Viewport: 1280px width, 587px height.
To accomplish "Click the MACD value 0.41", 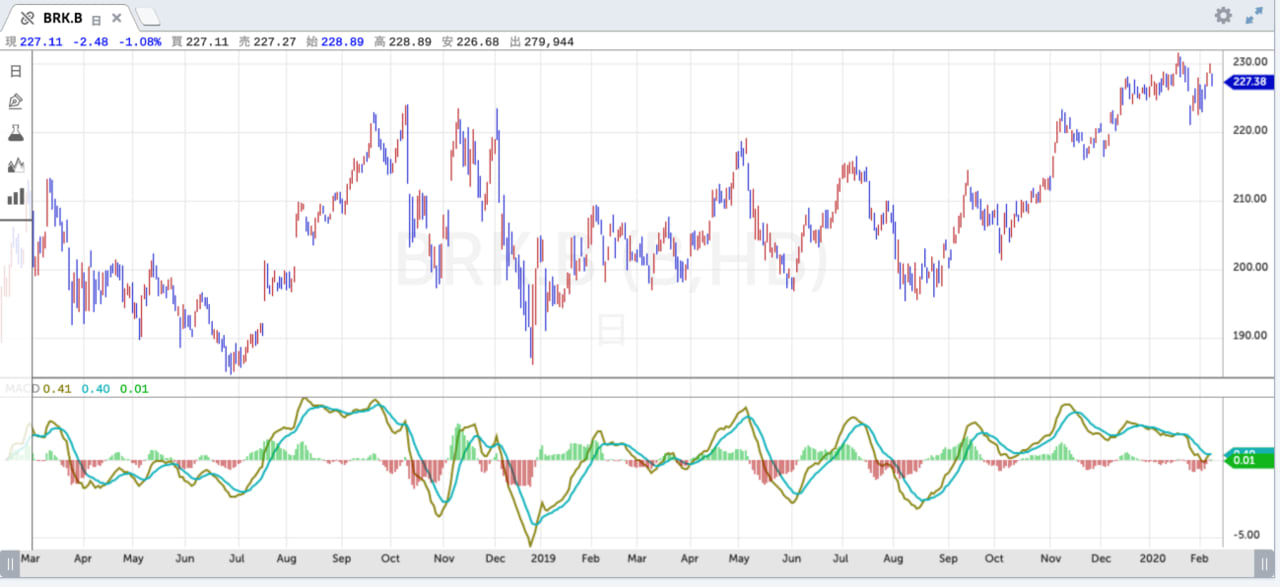I will 58,388.
